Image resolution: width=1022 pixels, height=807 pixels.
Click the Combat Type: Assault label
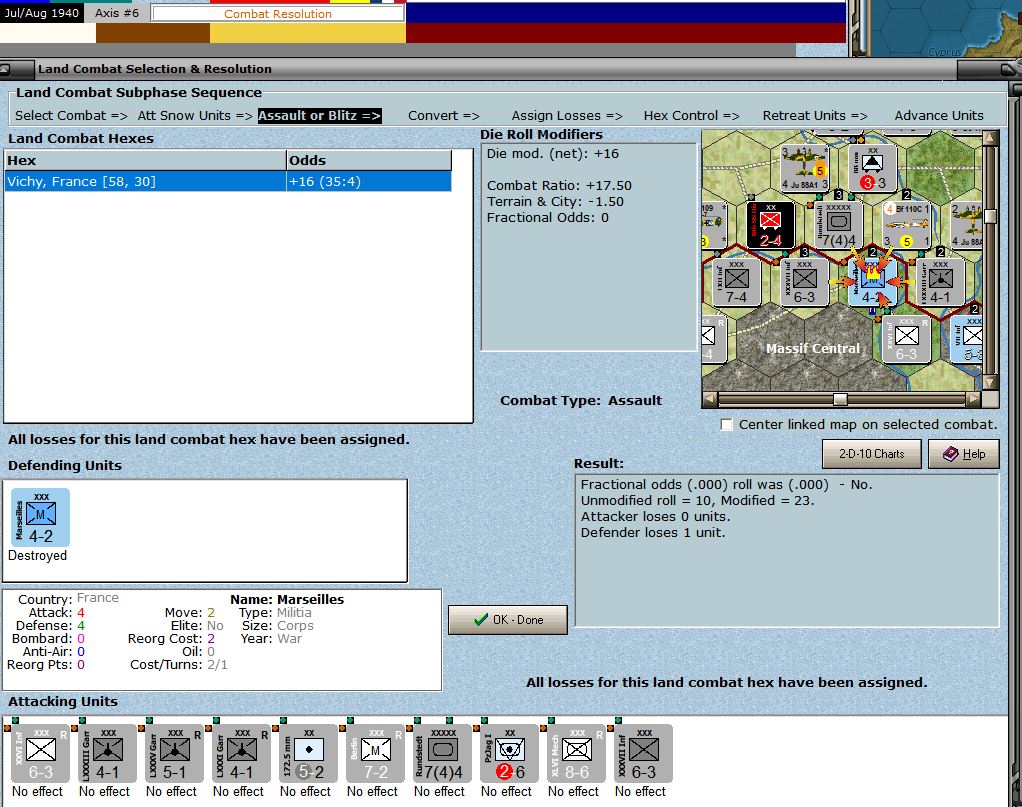[581, 400]
